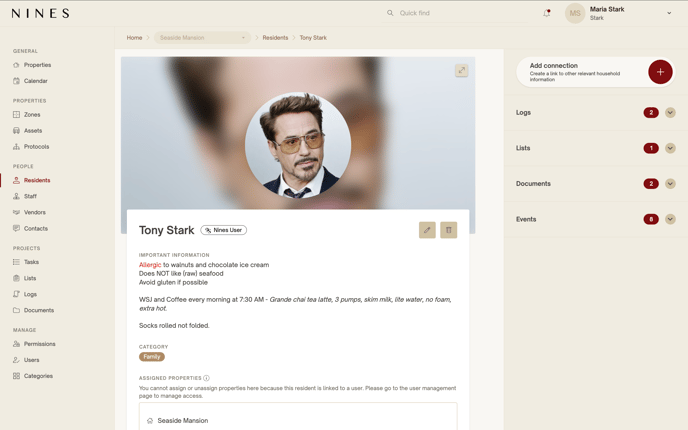Open the Maria Stark account menu chevron

(669, 13)
